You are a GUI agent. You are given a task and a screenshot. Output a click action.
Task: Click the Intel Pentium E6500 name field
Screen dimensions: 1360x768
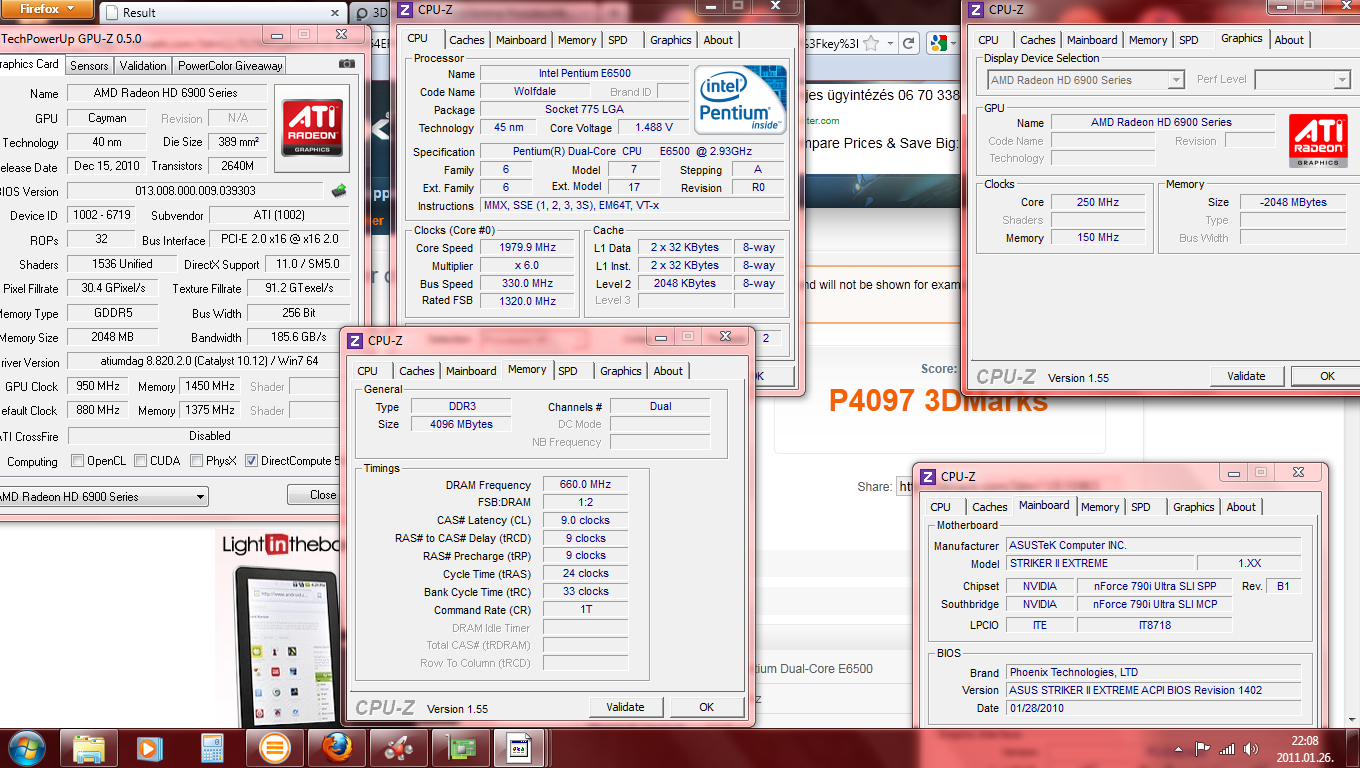click(584, 73)
